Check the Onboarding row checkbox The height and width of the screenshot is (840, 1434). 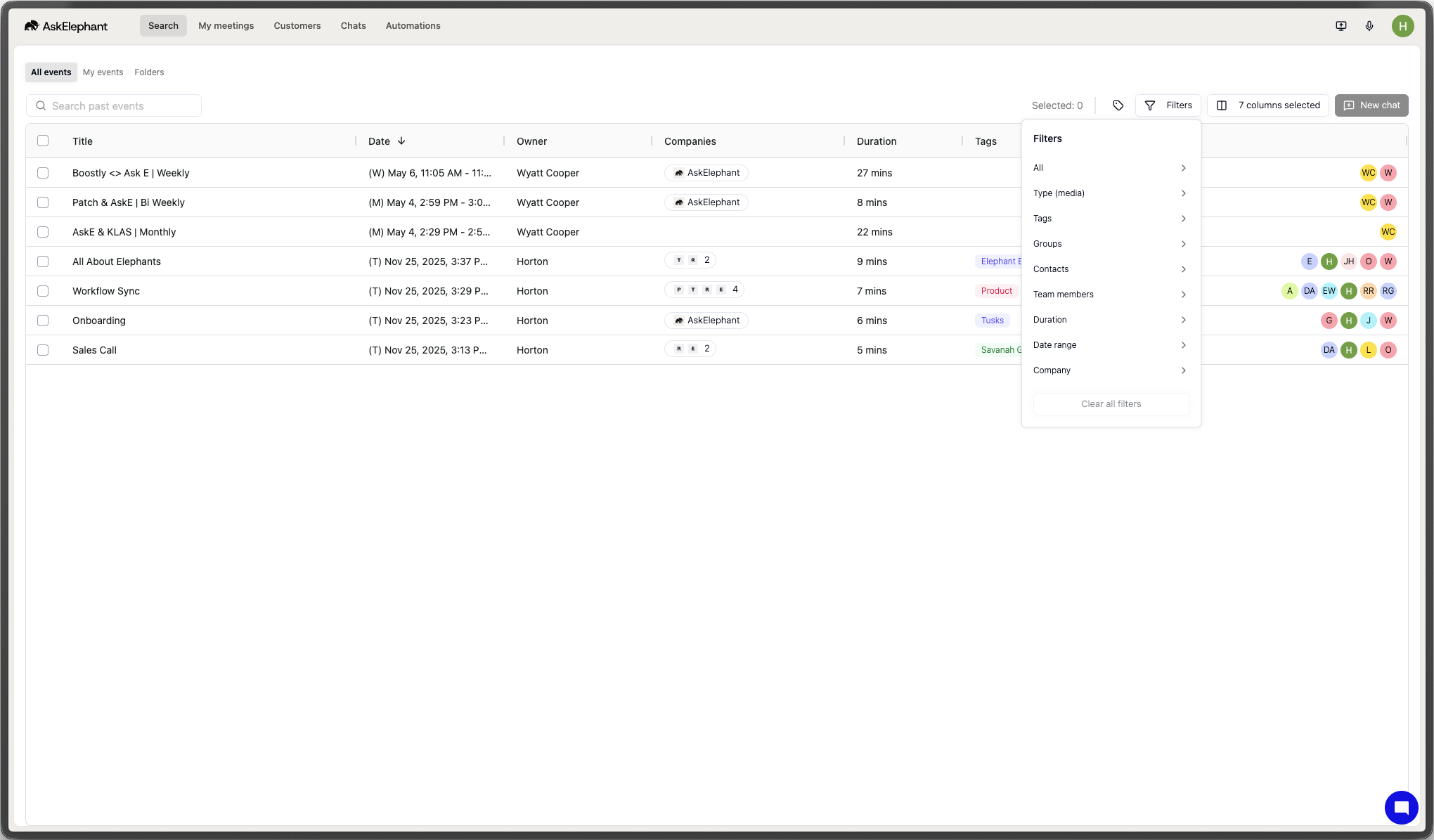43,321
